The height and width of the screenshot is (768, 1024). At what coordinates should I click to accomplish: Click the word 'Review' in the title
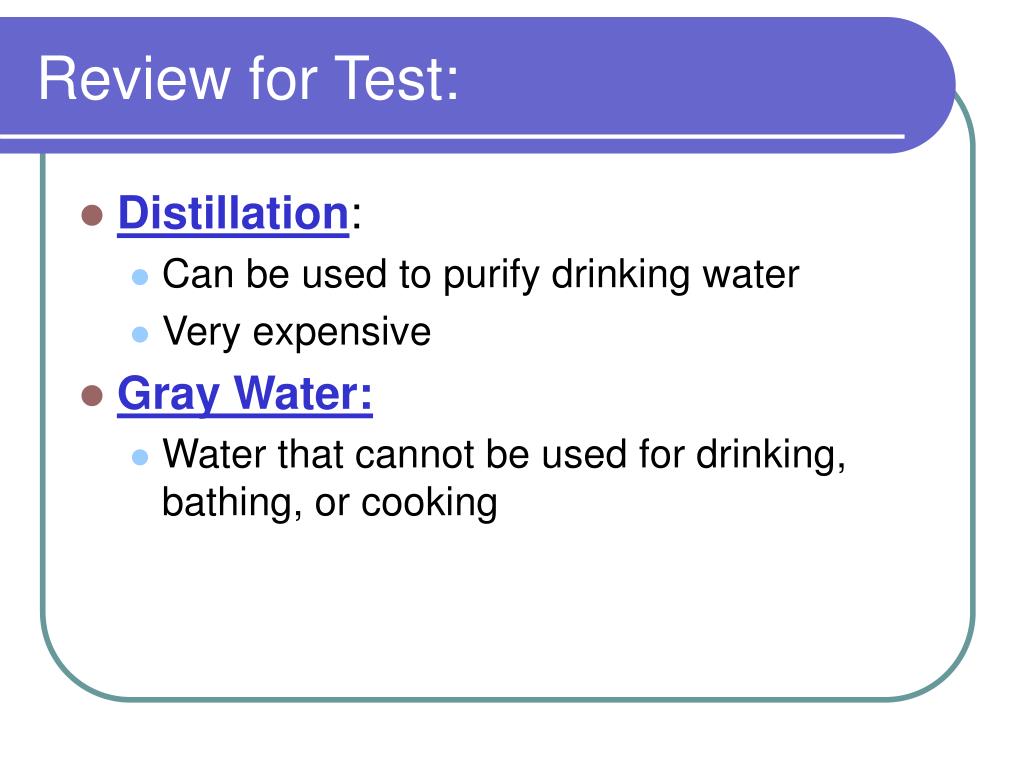135,78
